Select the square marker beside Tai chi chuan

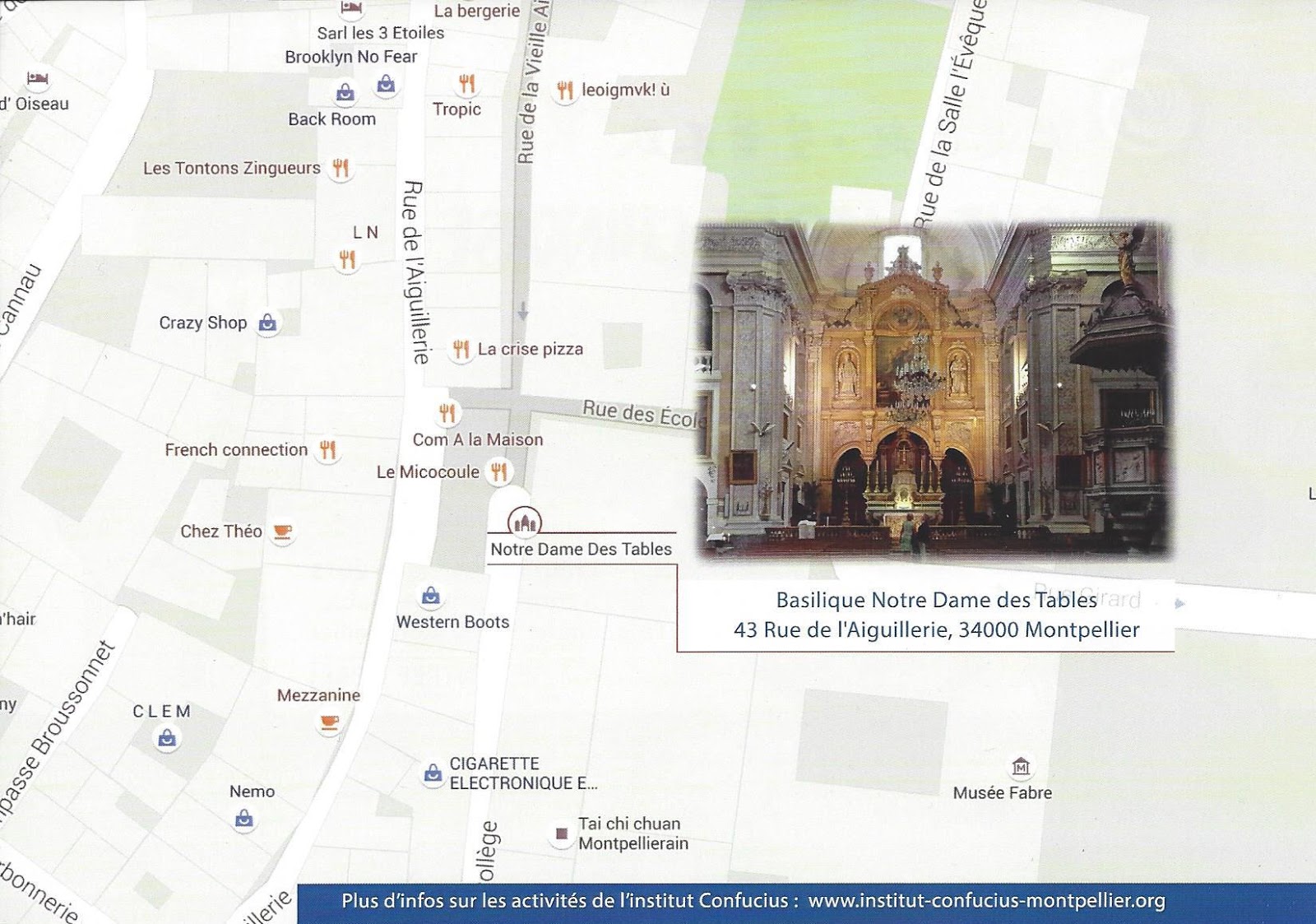[x=562, y=833]
